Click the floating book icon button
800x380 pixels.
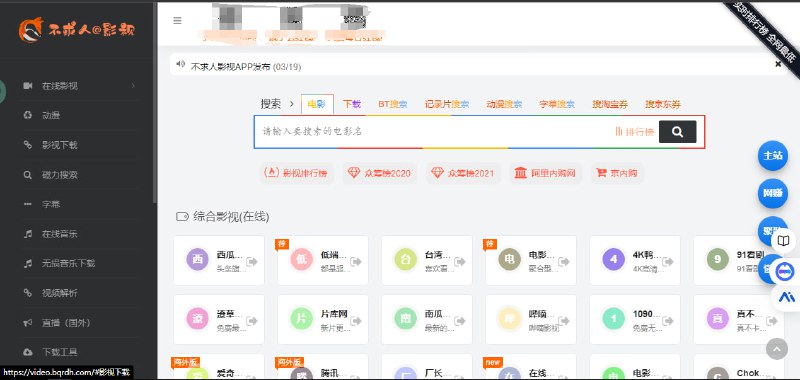783,241
